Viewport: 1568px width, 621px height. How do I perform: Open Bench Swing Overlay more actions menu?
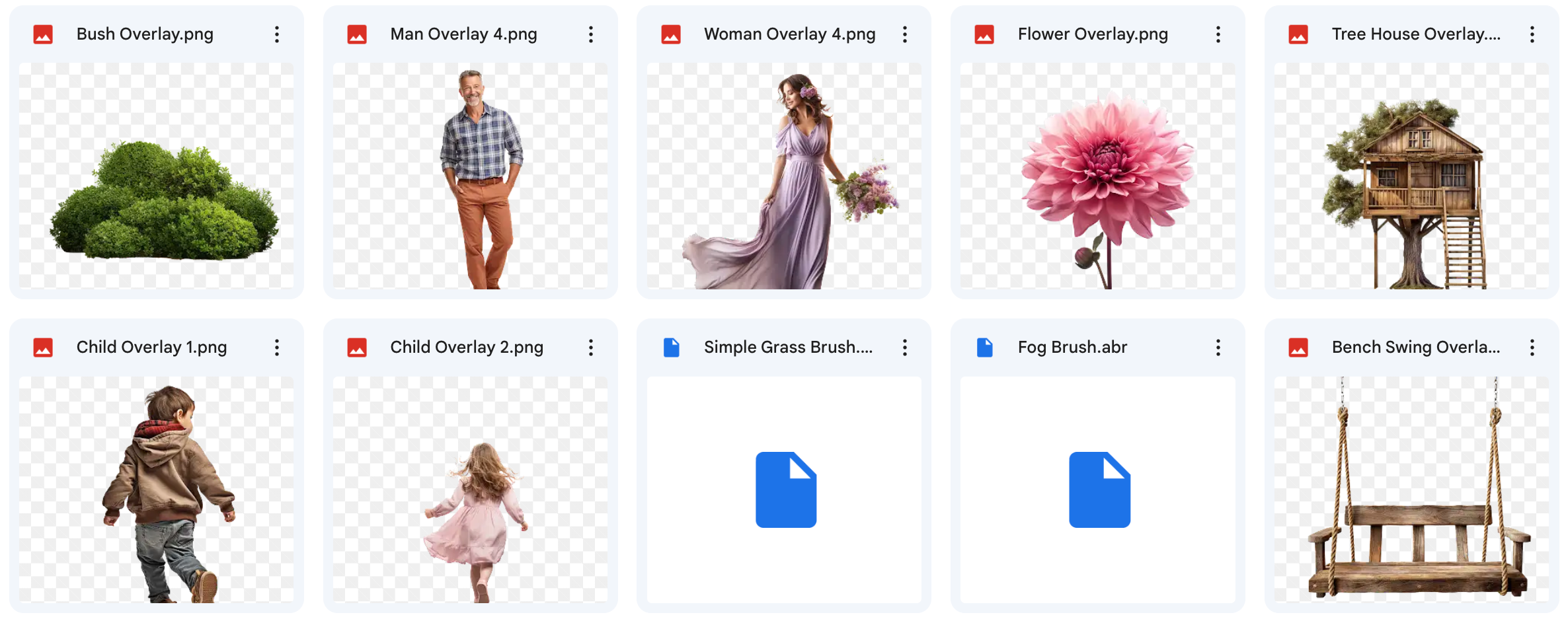(x=1532, y=347)
